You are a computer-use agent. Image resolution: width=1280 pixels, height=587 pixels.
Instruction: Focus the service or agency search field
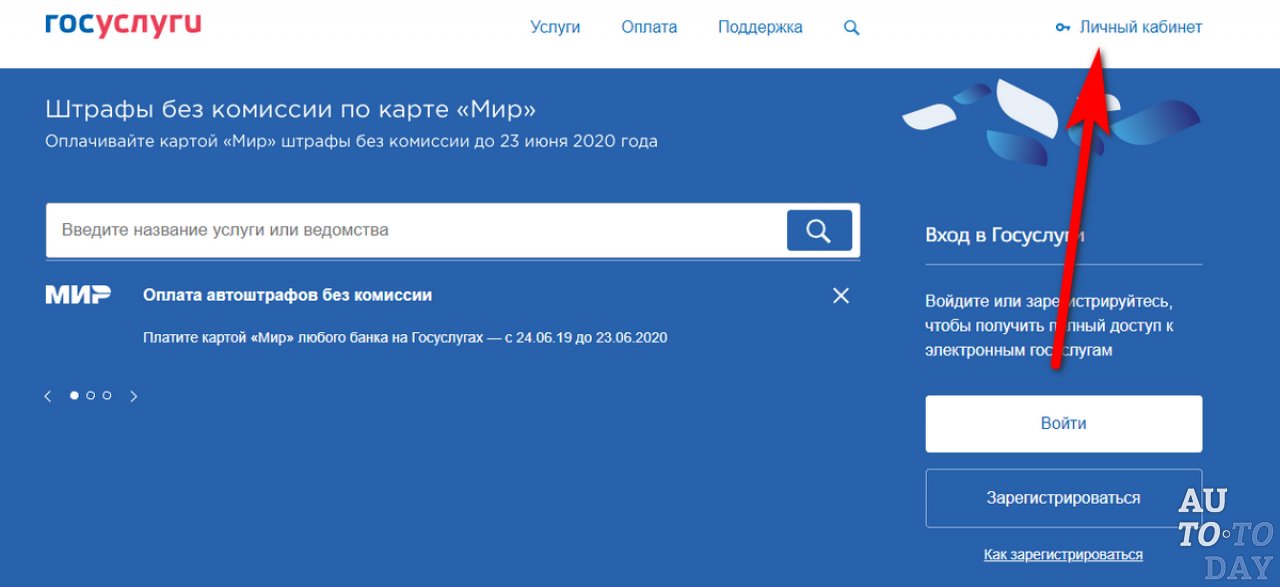pos(415,230)
